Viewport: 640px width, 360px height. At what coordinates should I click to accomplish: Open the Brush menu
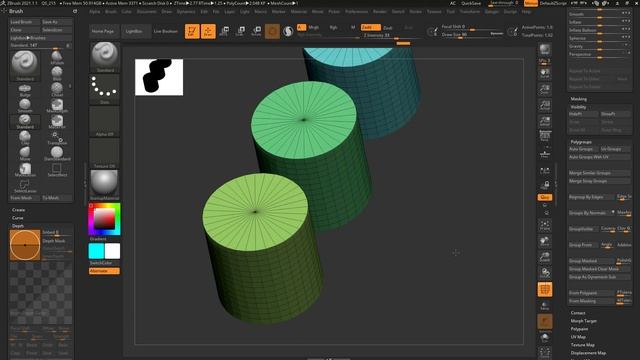[111, 12]
